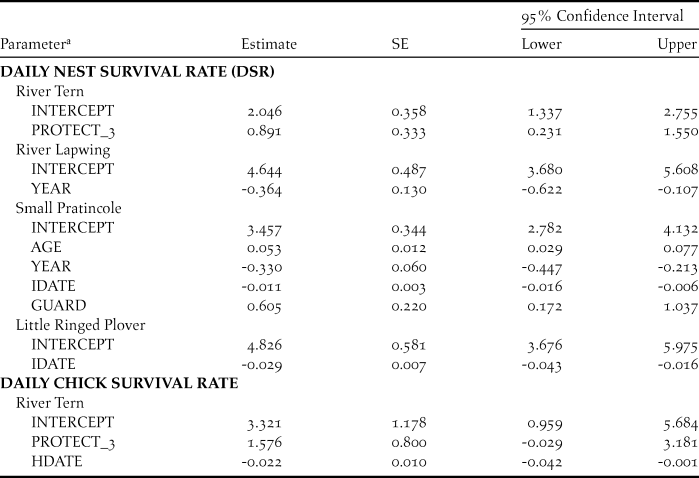Click the SE value 1.178
The image size is (699, 478).
[408, 421]
